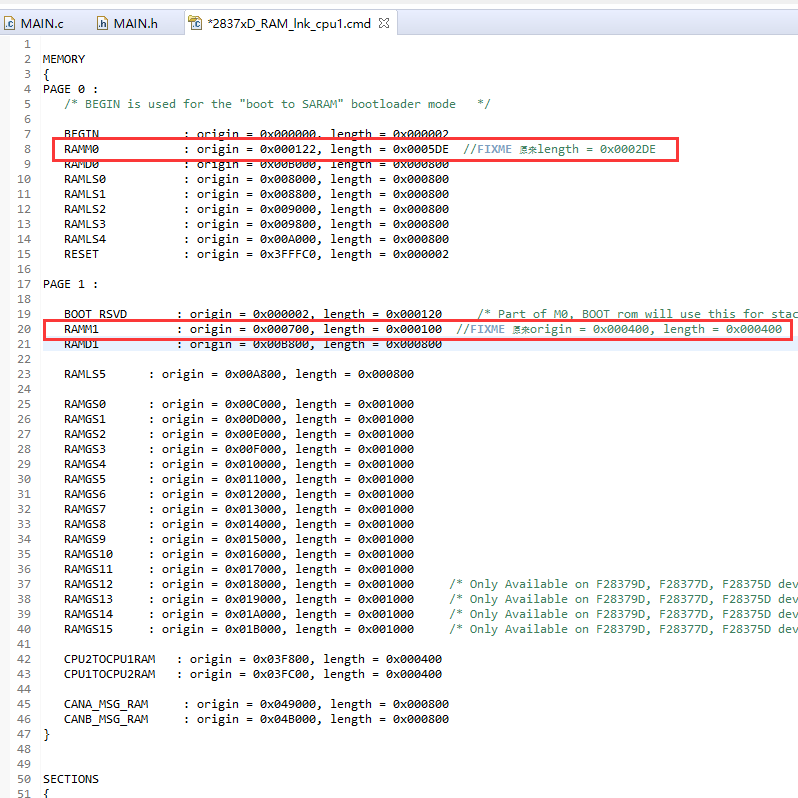The image size is (798, 798).
Task: Click the RAMM1 memory entry name
Action: 81,329
